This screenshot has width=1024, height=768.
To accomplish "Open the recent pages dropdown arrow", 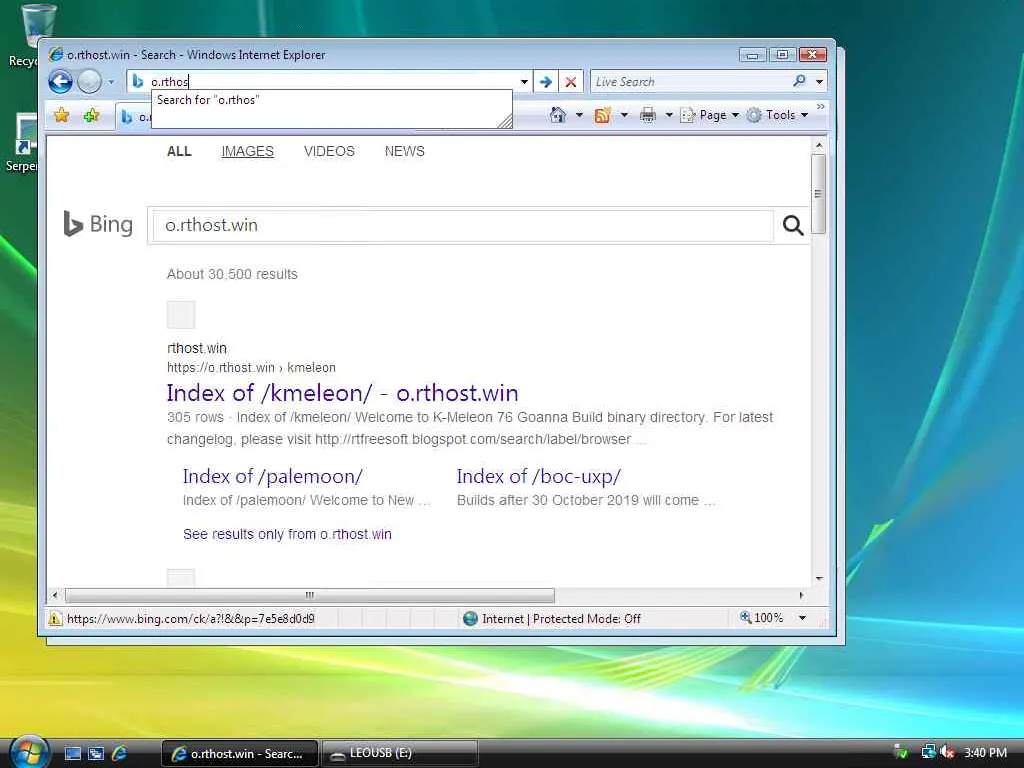I will [111, 82].
